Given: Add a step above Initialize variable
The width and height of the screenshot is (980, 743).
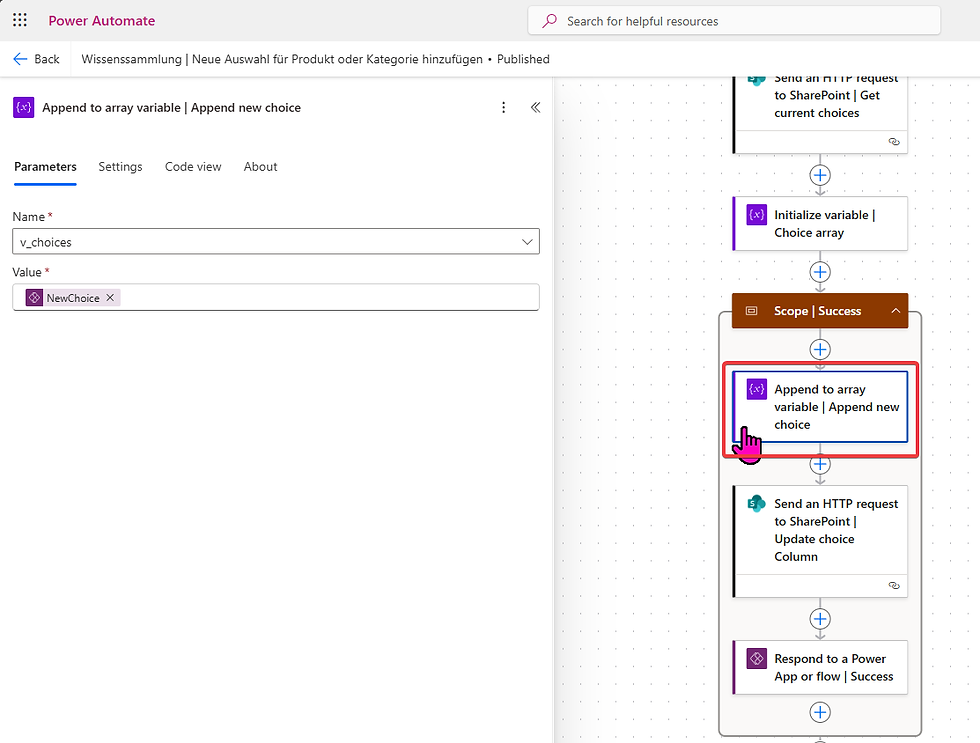Looking at the screenshot, I should (x=820, y=175).
